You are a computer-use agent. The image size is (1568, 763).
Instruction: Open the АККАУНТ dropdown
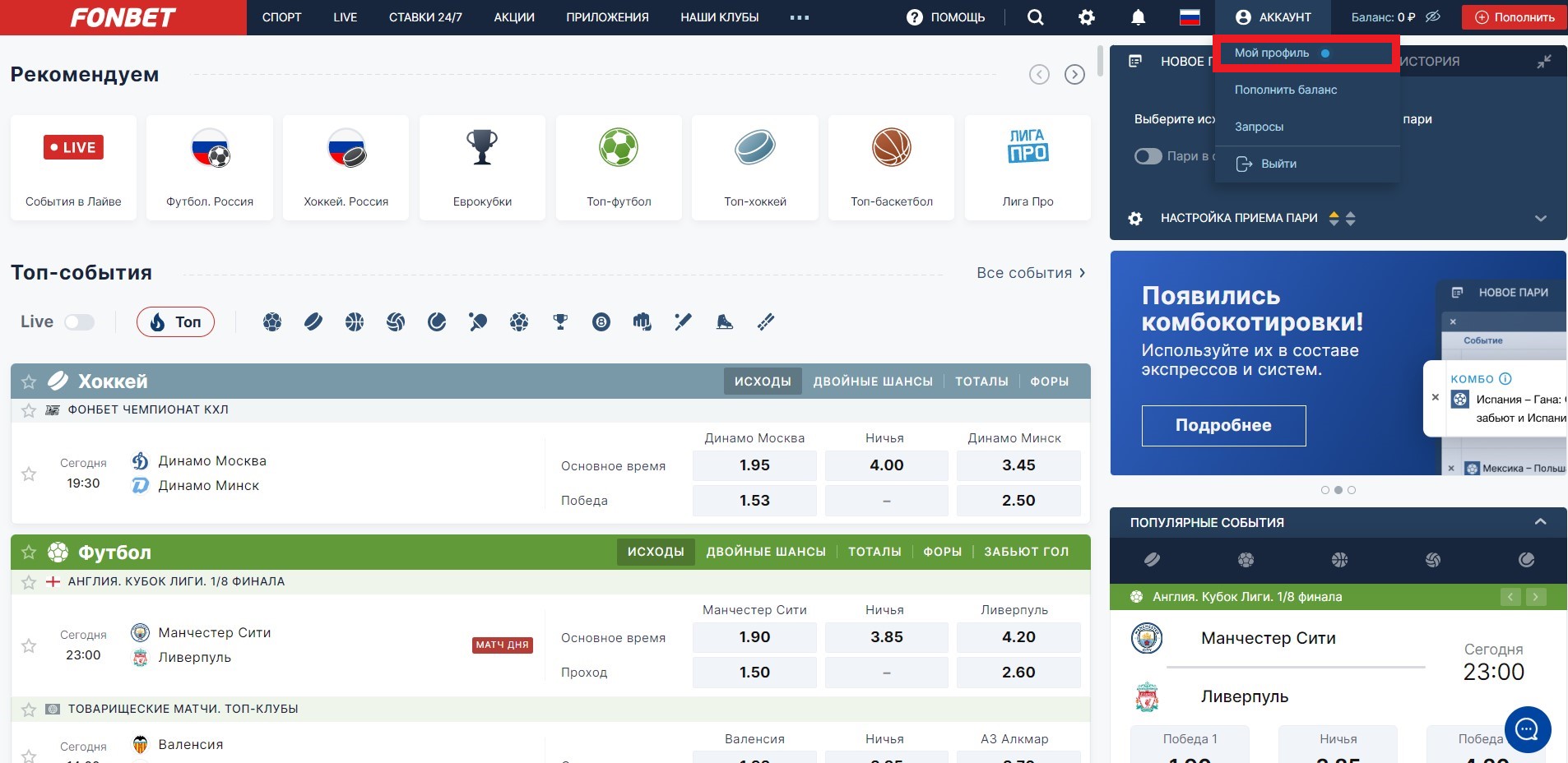[1273, 17]
